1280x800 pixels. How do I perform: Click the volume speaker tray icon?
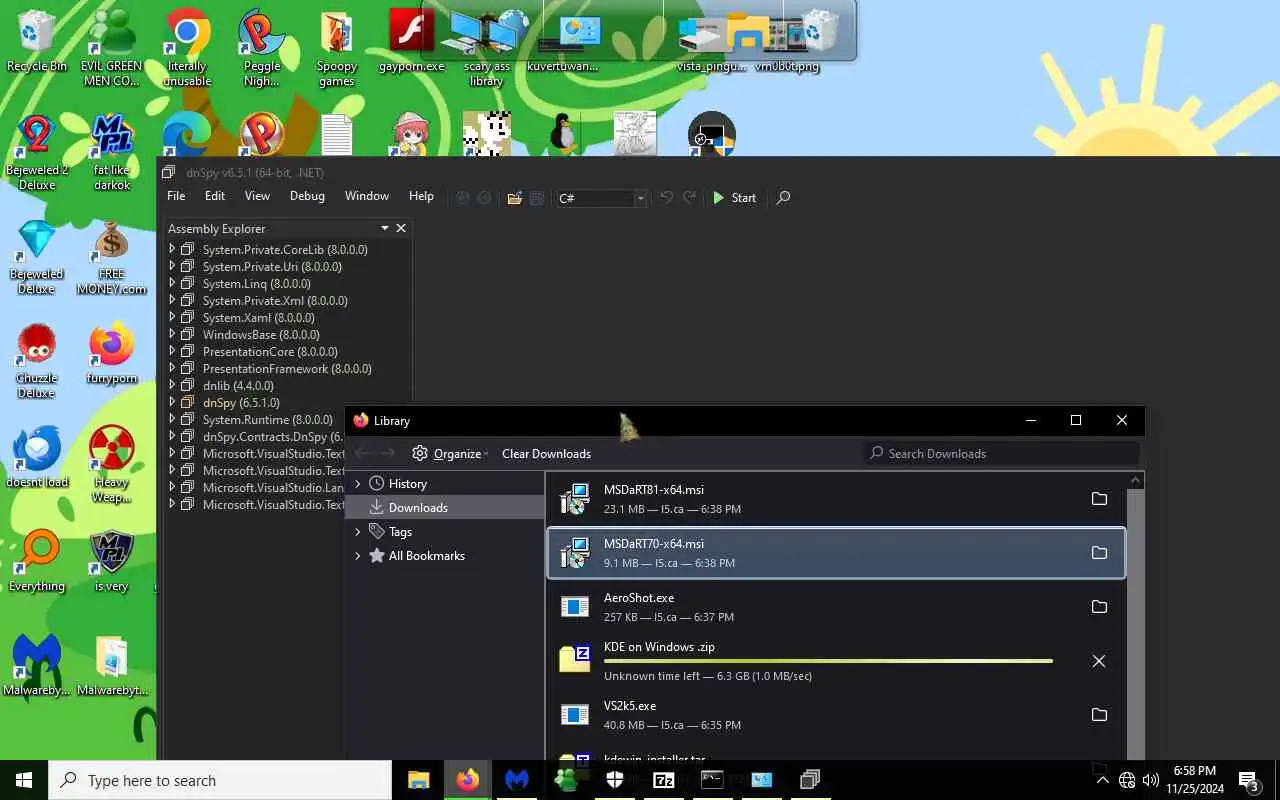pos(1151,780)
